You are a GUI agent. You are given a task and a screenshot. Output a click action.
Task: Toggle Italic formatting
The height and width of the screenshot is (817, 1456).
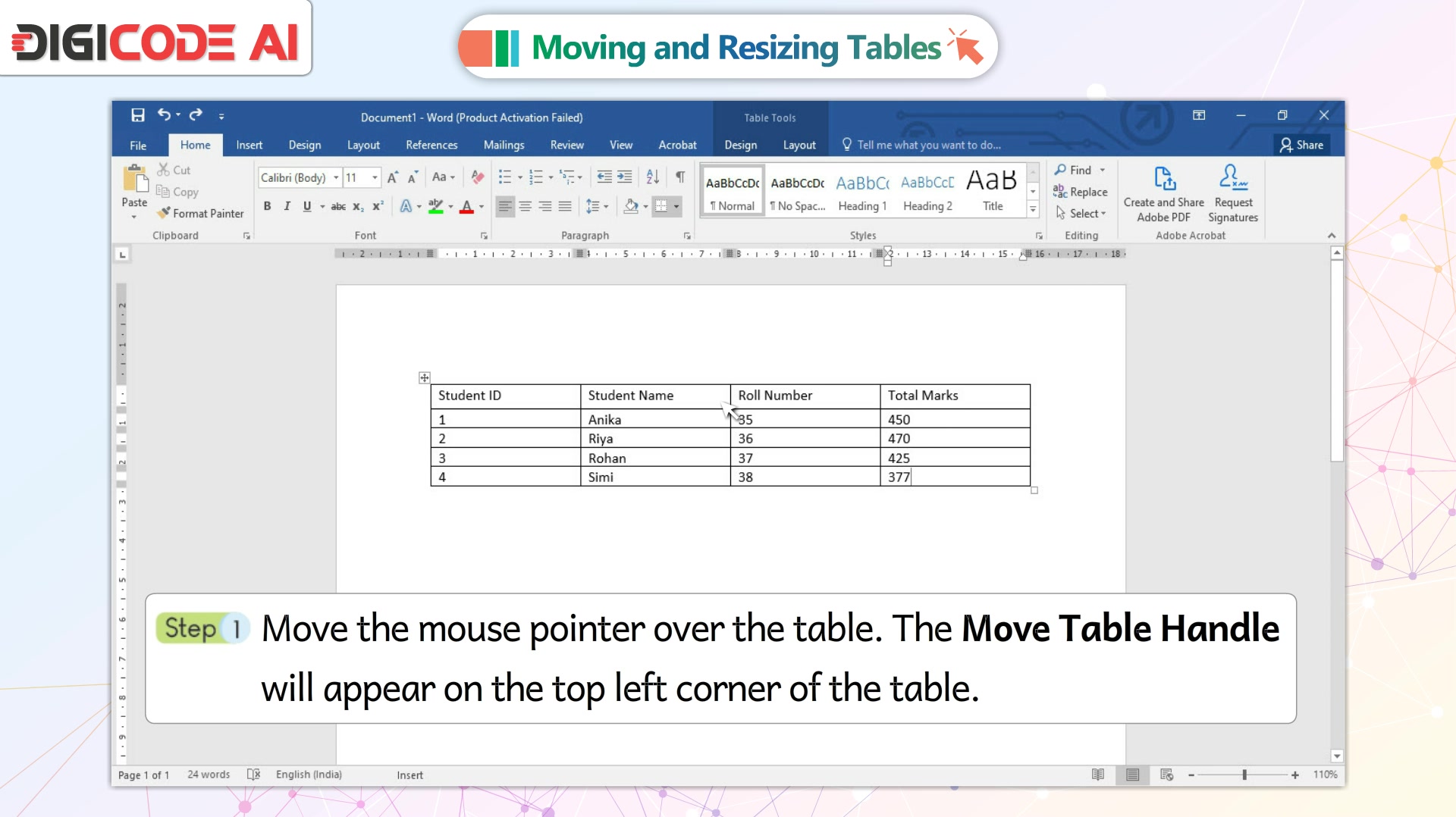pos(287,206)
